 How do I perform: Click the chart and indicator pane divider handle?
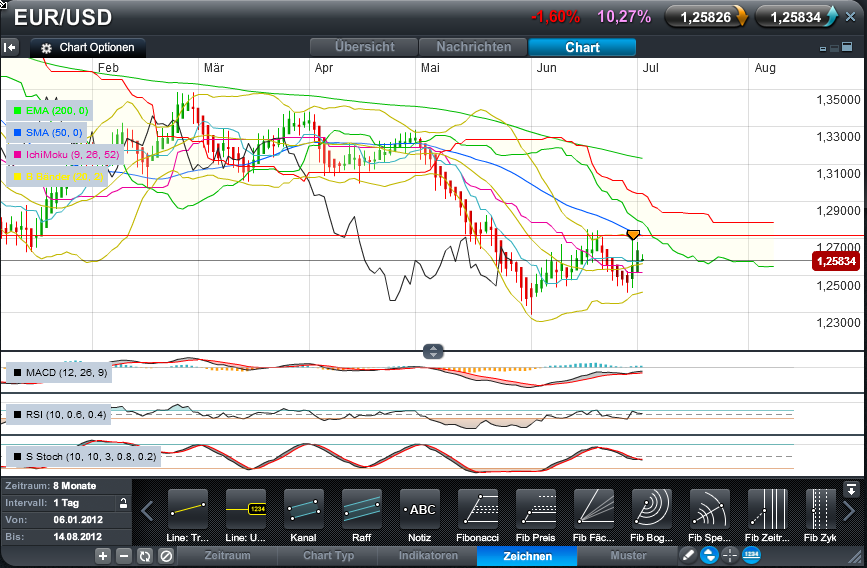click(x=433, y=351)
